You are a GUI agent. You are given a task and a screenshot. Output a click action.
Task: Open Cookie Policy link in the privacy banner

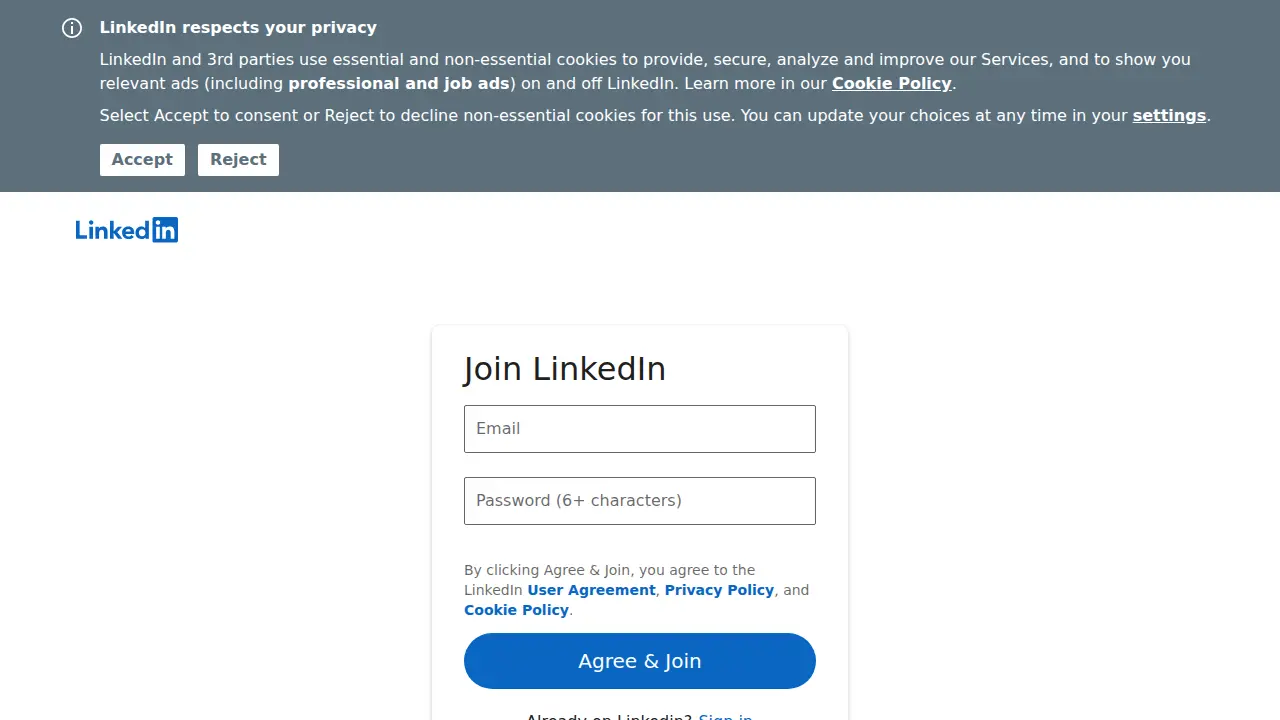click(892, 84)
